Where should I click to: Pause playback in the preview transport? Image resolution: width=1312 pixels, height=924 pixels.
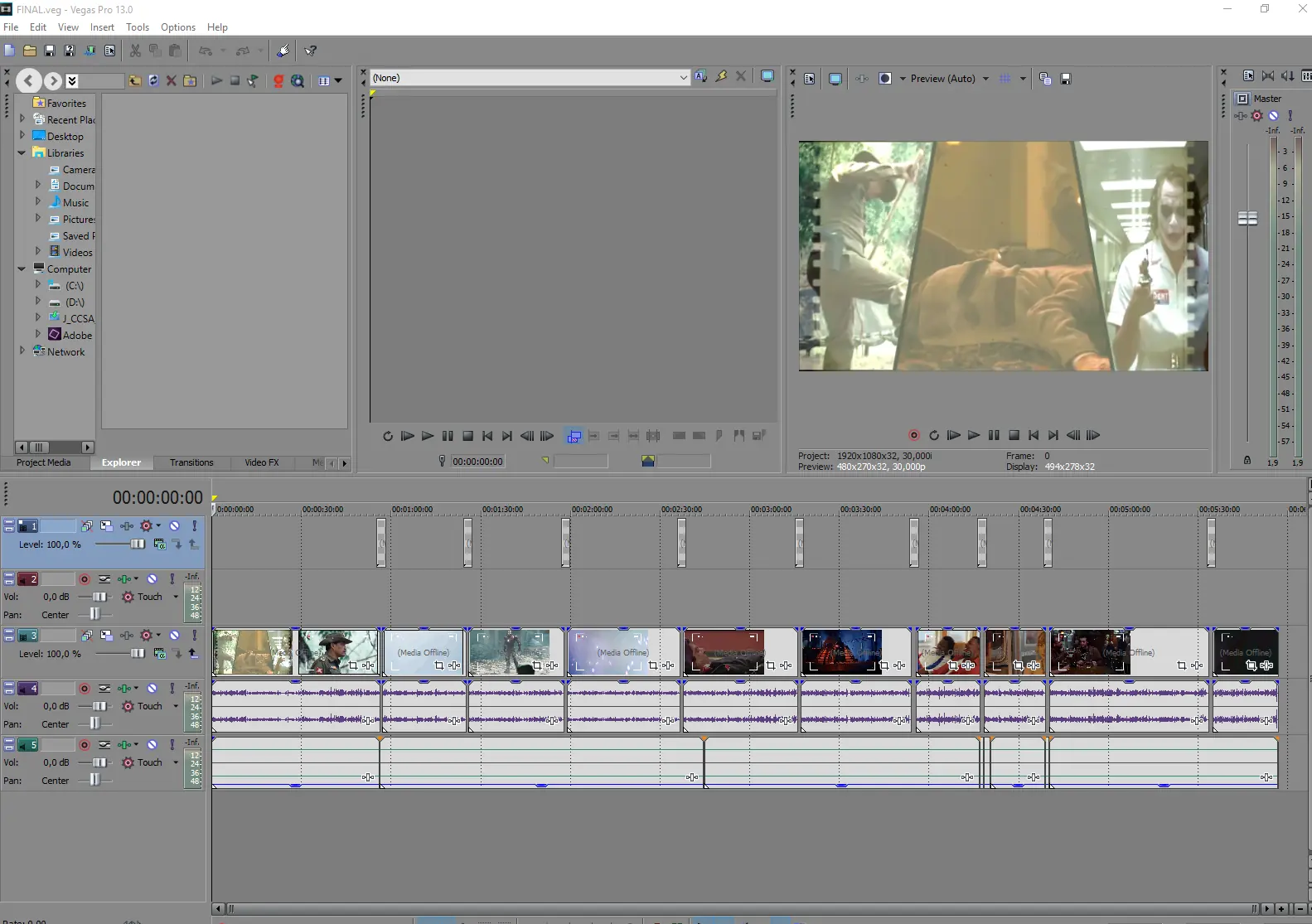[x=994, y=435]
